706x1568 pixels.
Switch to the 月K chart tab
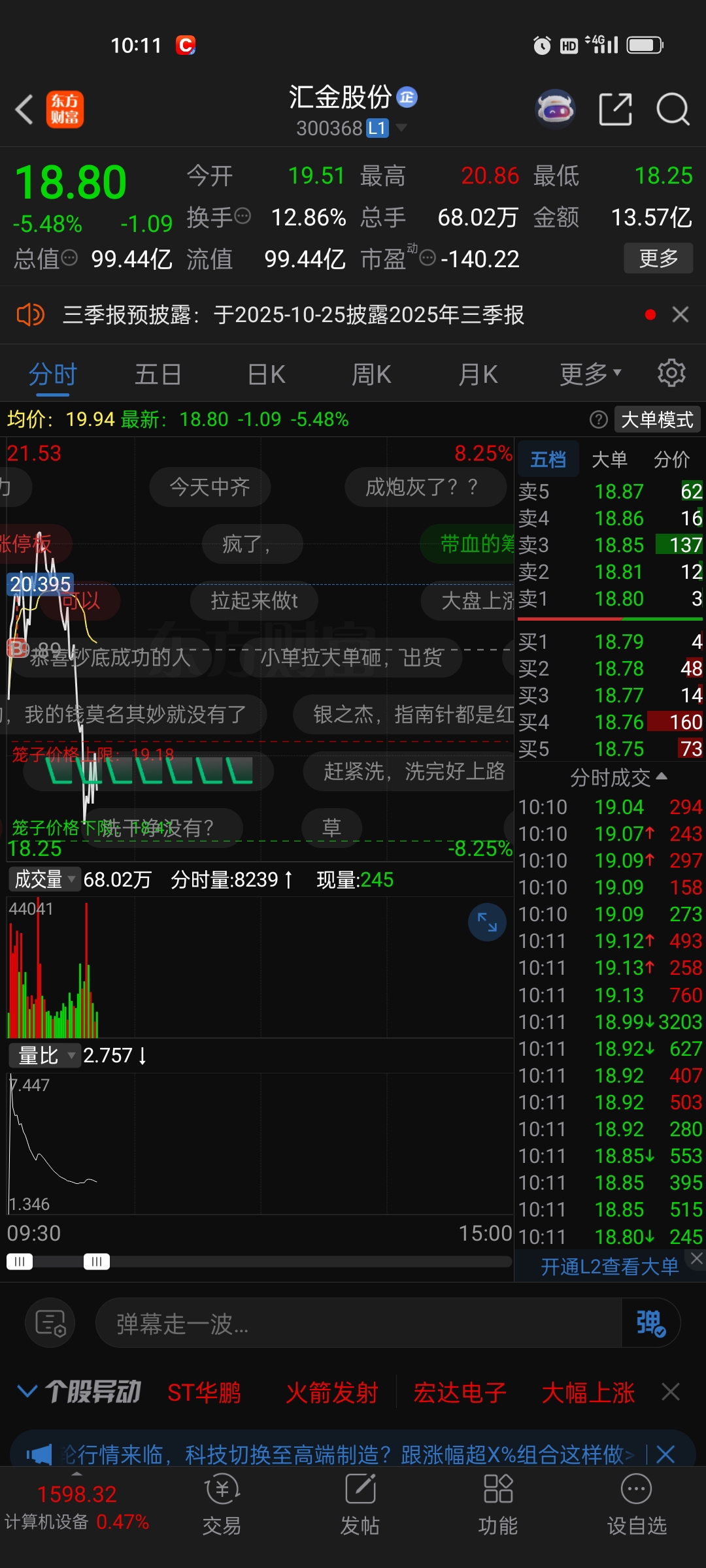click(x=478, y=375)
